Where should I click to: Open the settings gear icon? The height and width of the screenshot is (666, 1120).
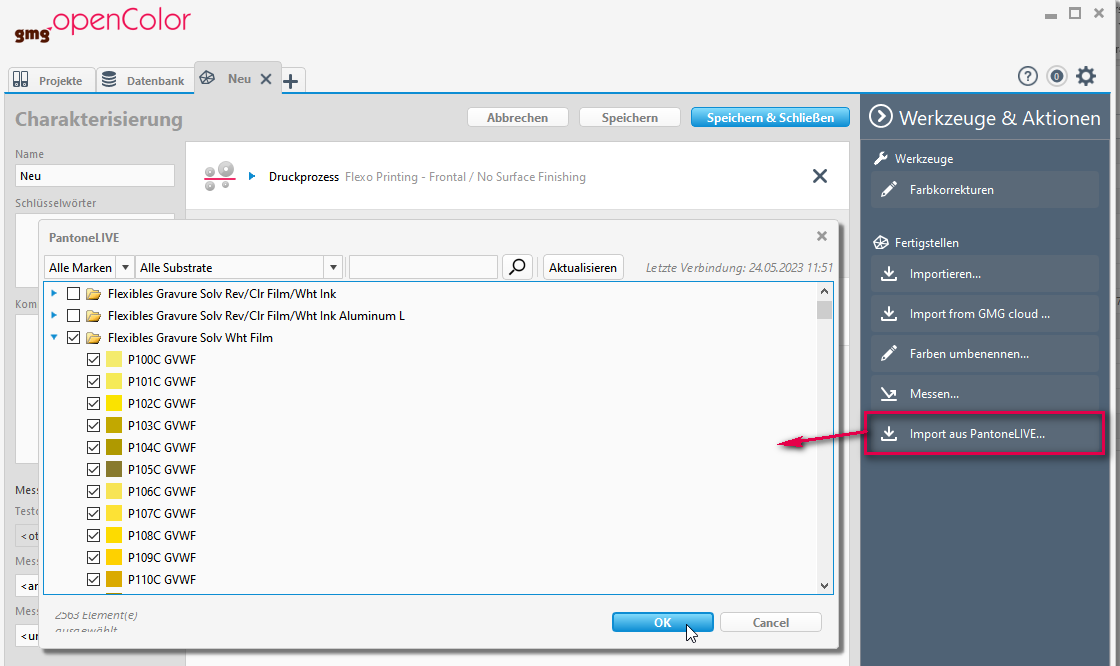tap(1086, 76)
